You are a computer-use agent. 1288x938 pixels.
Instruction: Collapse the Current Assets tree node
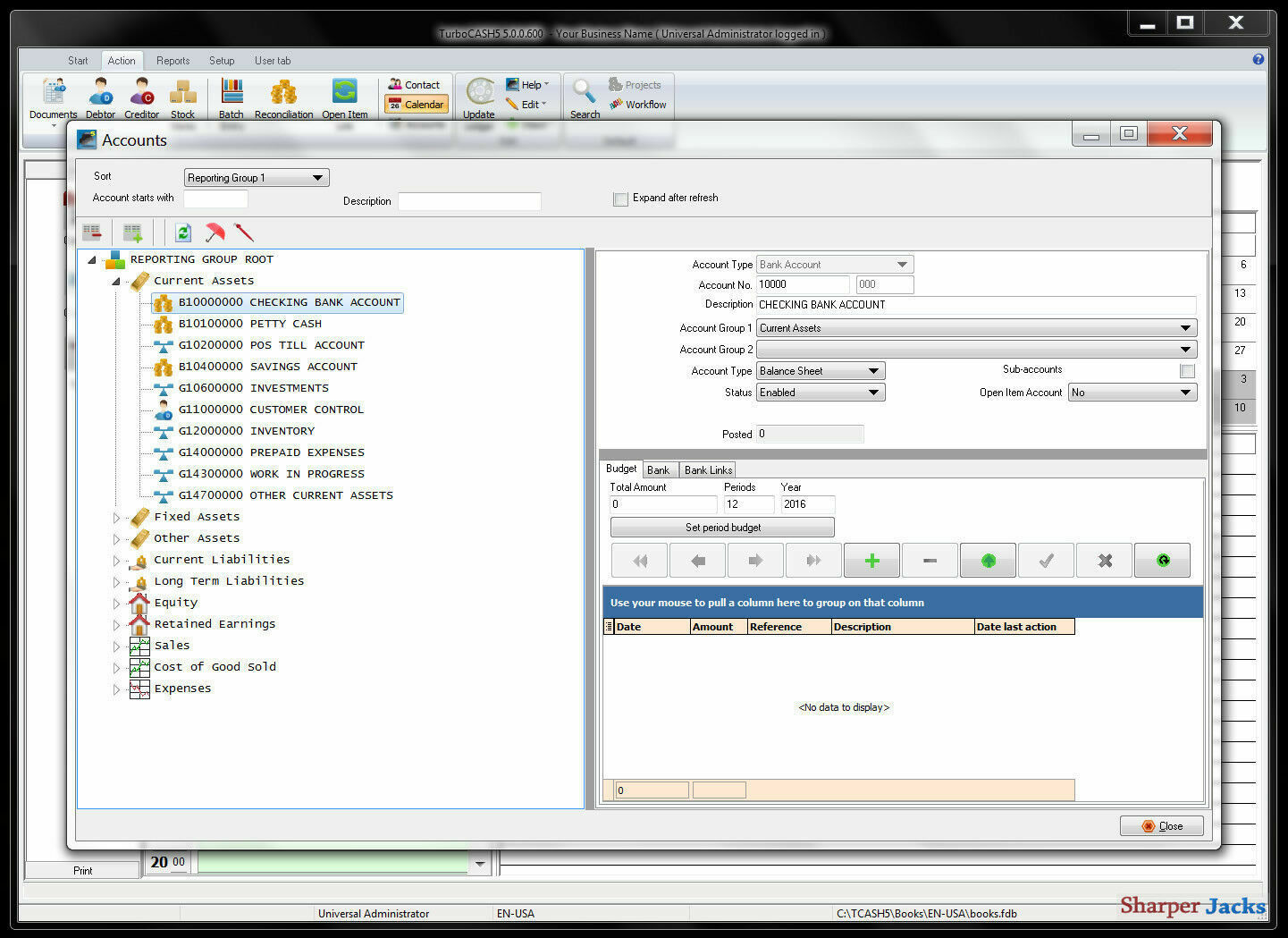click(x=116, y=282)
